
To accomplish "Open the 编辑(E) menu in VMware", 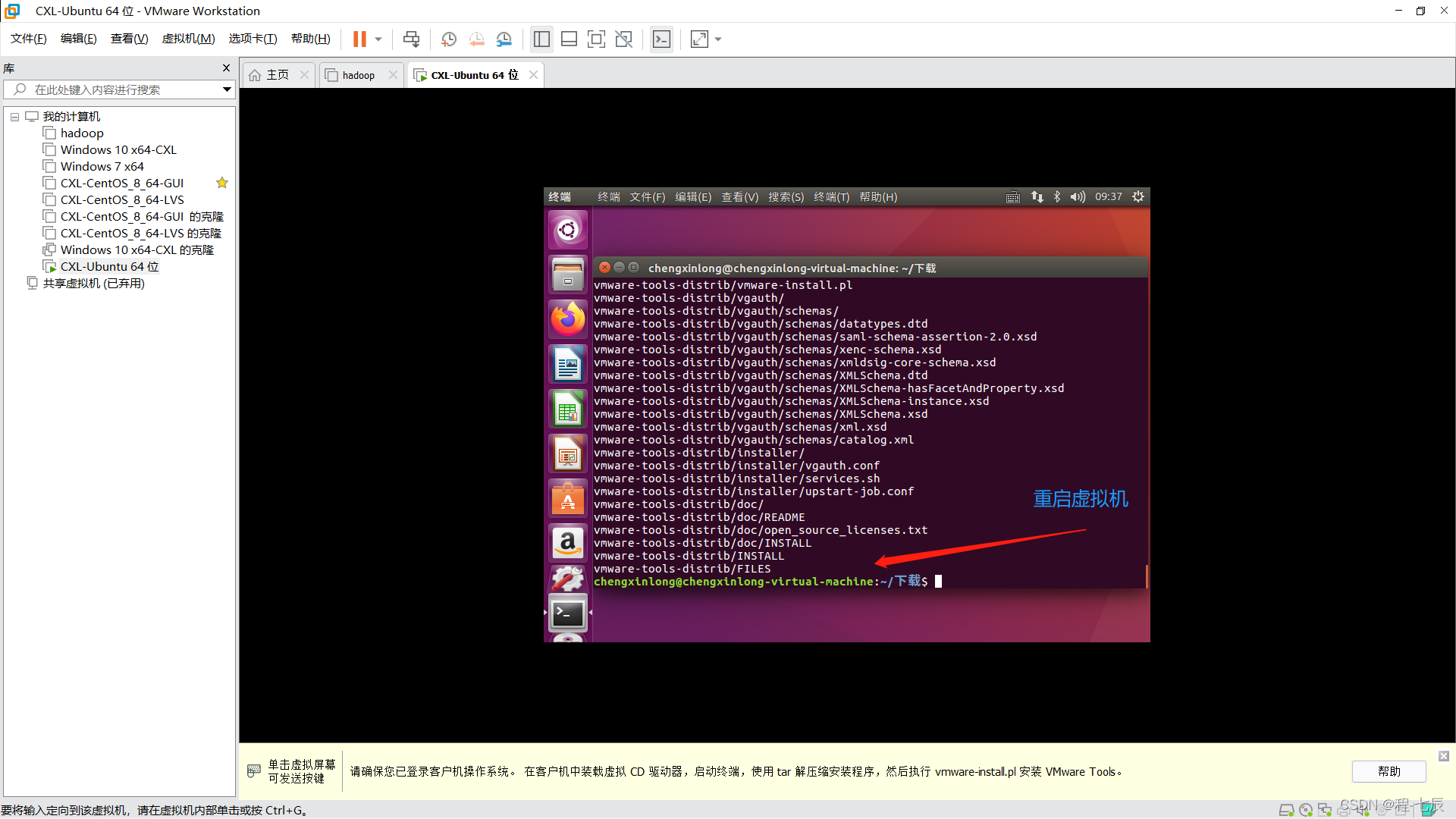I will [x=78, y=39].
